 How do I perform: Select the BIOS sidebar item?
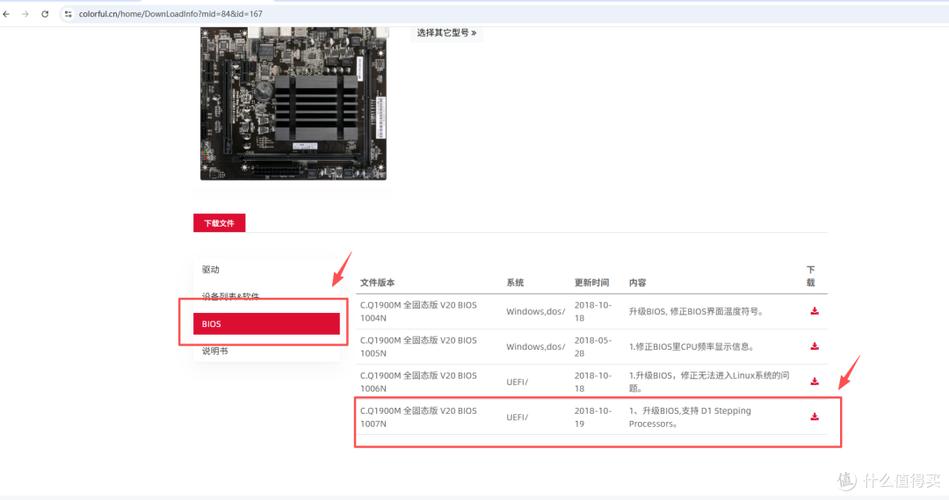click(266, 324)
